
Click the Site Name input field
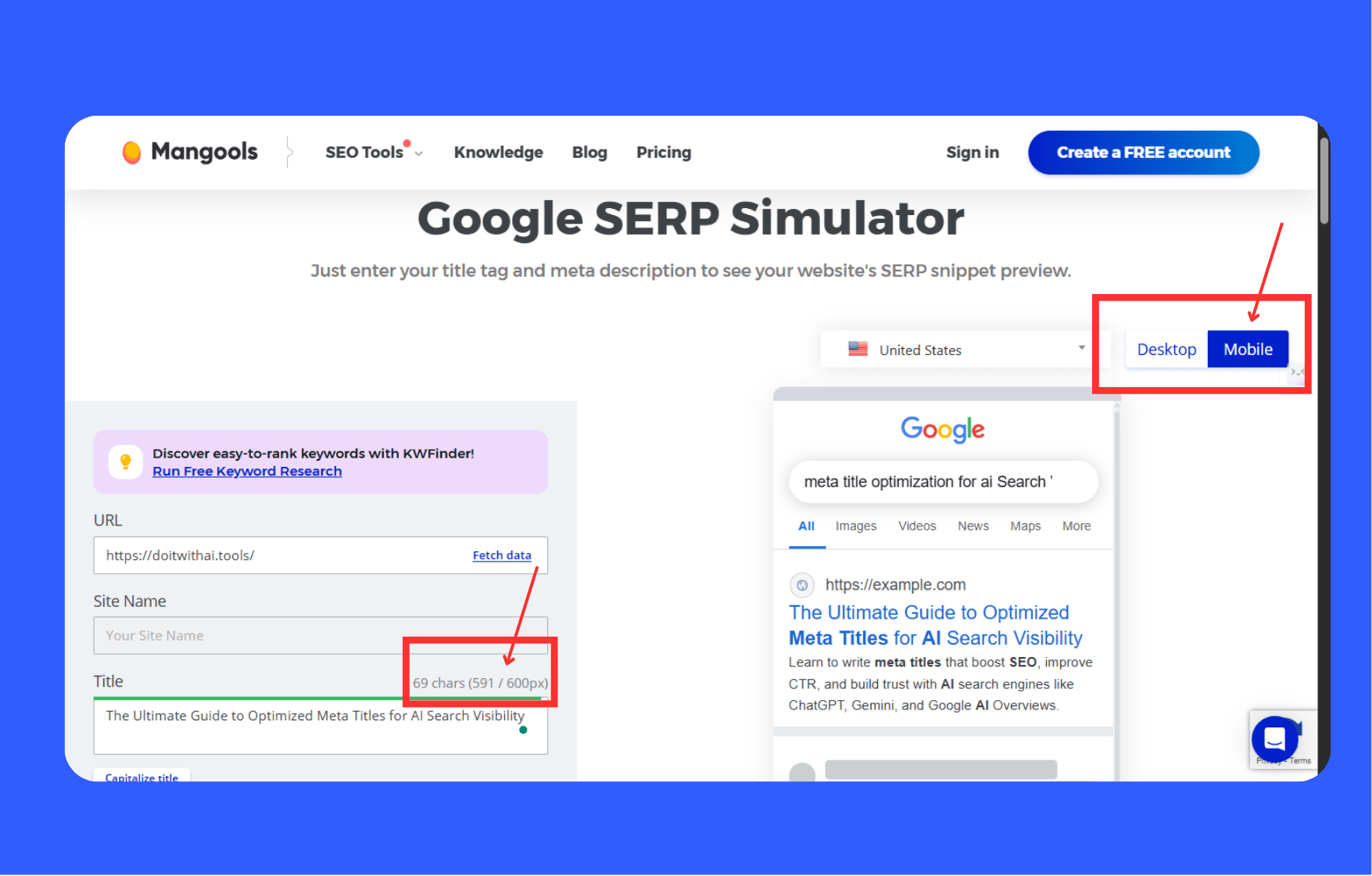tap(321, 635)
